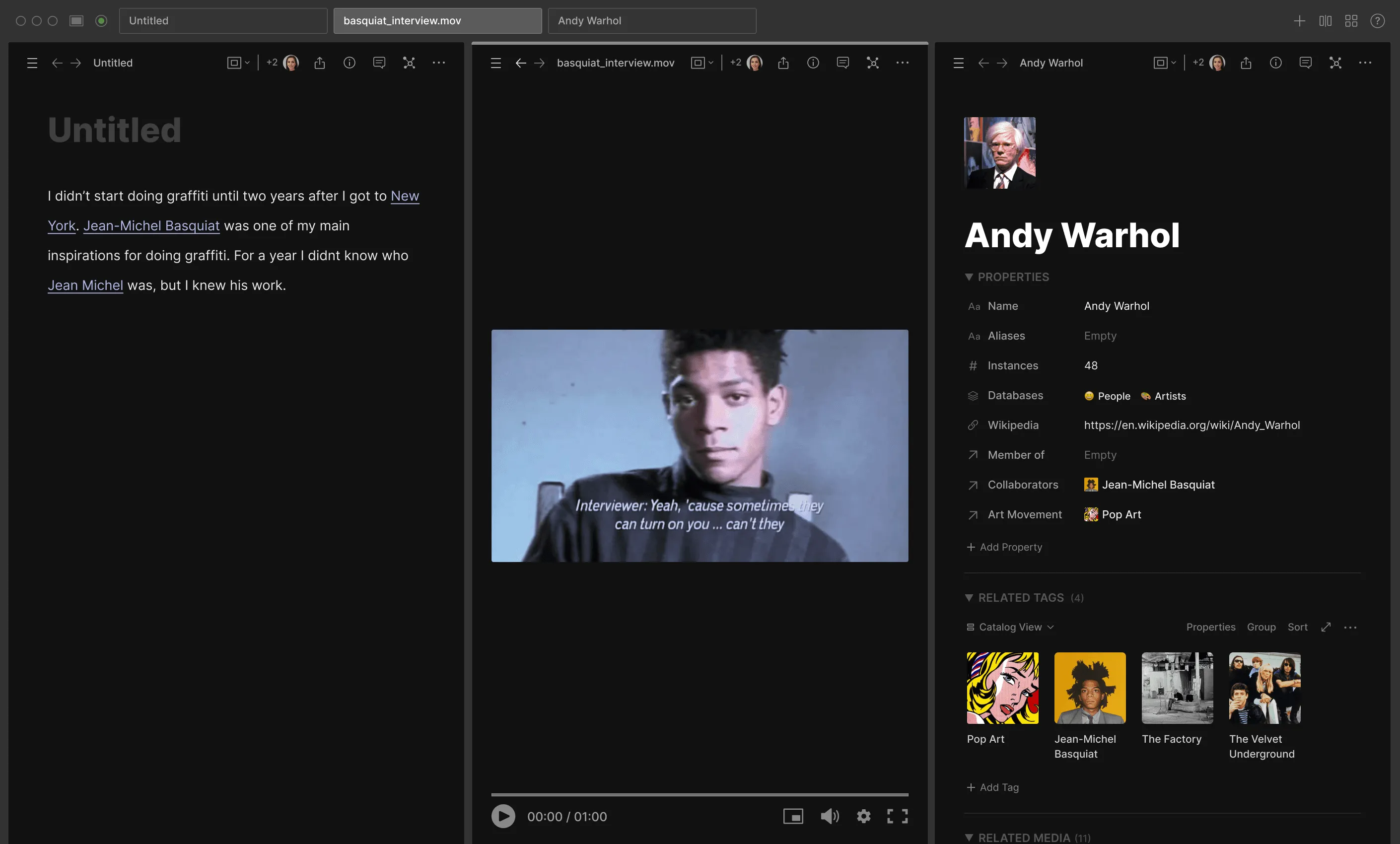Open more options in Untitled pane
The height and width of the screenshot is (844, 1400).
(x=439, y=63)
